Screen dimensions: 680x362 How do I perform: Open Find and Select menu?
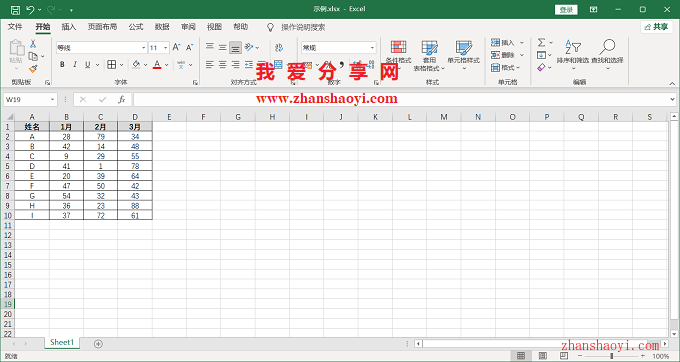607,54
